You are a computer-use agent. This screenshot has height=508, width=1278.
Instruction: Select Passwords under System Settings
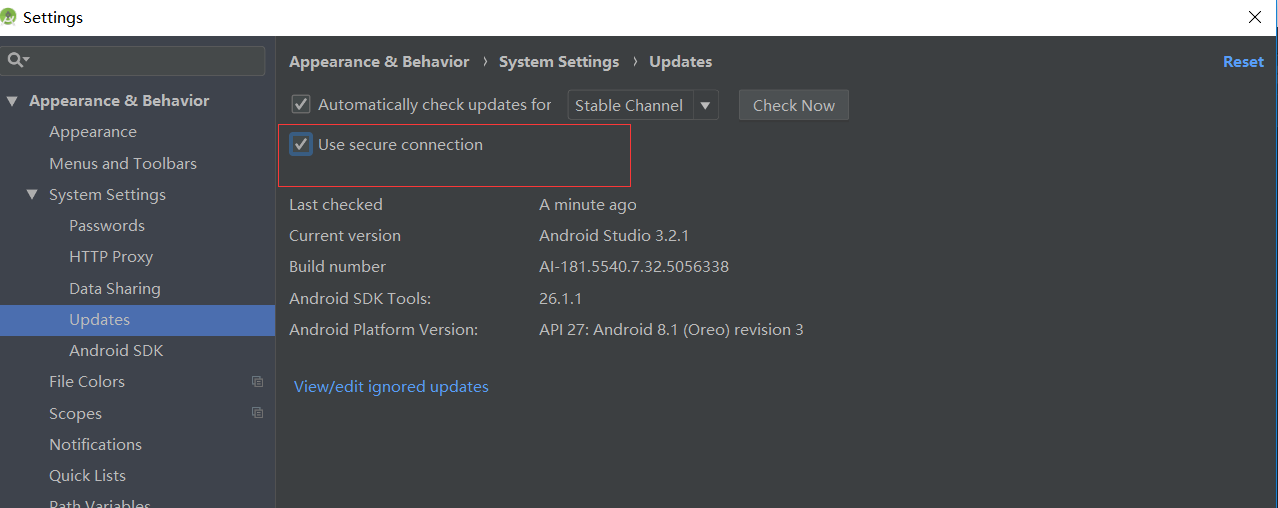pos(107,226)
